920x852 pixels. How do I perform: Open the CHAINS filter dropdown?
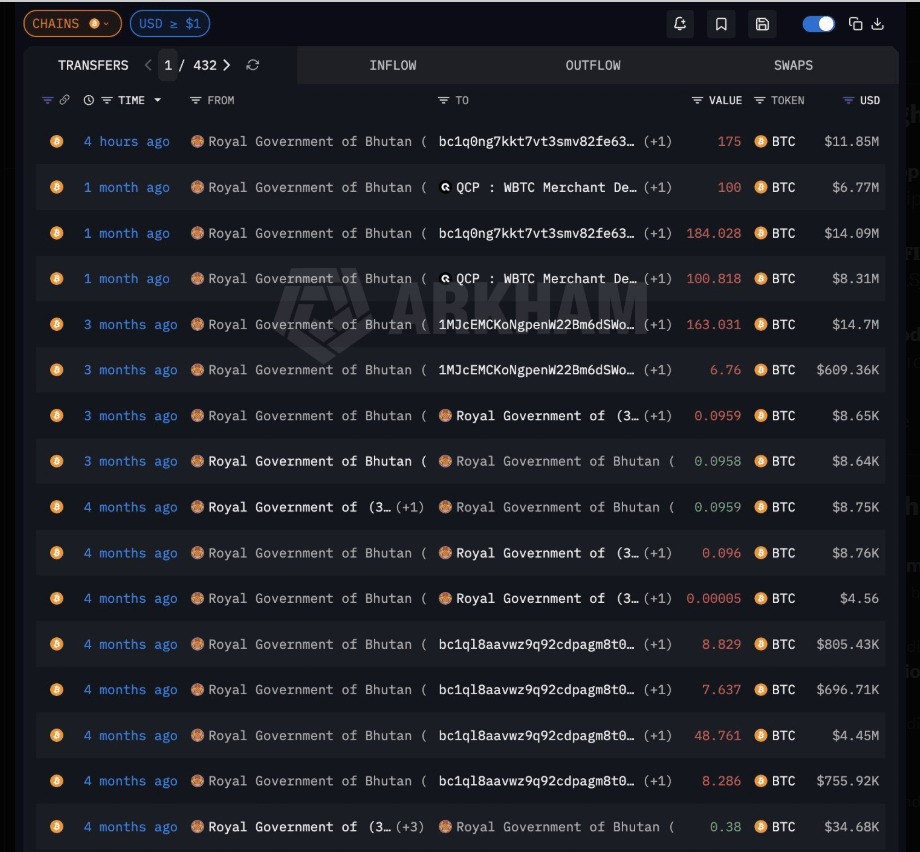pyautogui.click(x=72, y=23)
